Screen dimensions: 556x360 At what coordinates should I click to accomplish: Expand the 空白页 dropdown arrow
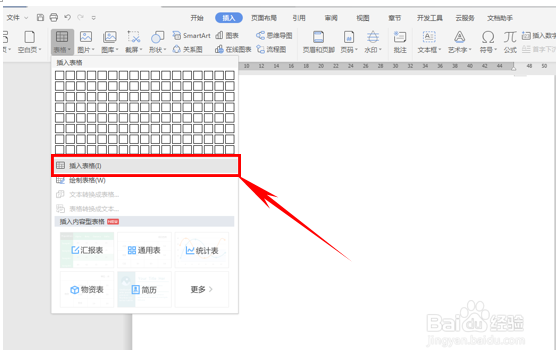point(40,50)
